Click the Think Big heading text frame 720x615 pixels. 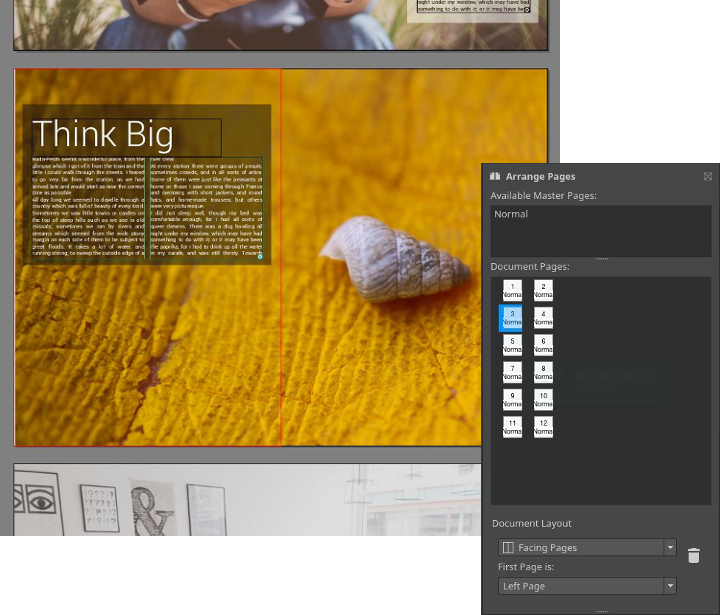click(x=104, y=135)
